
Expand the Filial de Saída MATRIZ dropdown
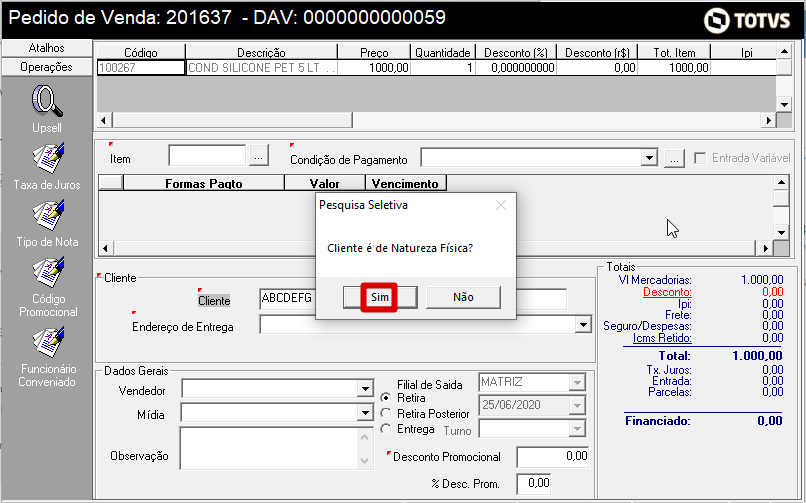pyautogui.click(x=577, y=382)
